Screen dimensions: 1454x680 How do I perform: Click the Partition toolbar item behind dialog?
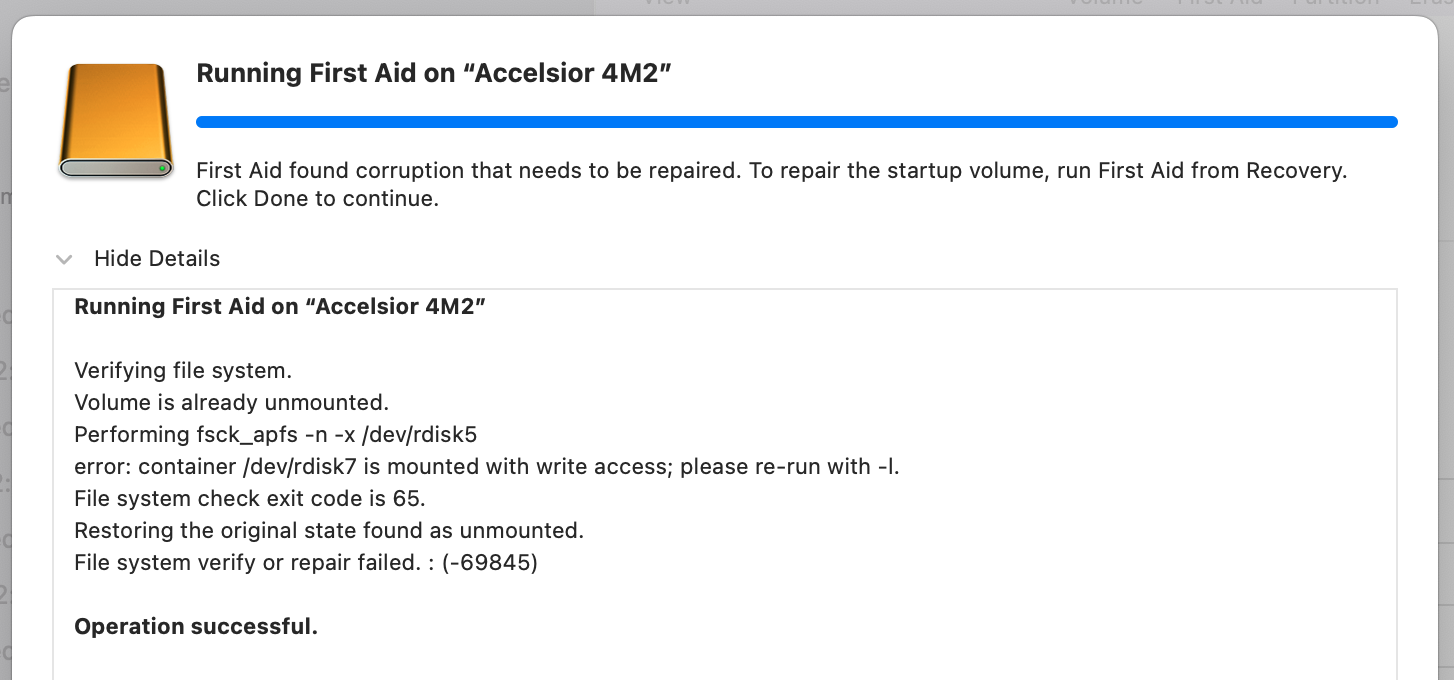[x=1335, y=3]
